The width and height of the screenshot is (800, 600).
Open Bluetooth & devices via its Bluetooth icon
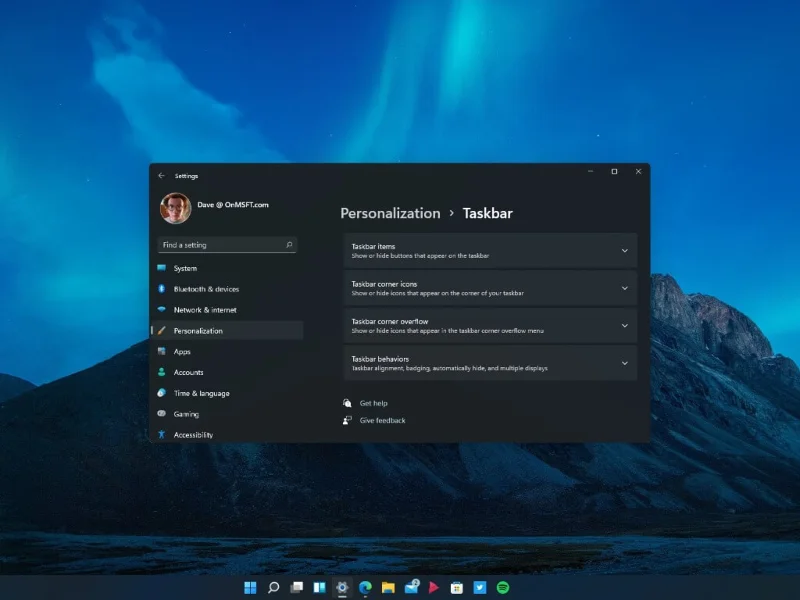(x=161, y=289)
